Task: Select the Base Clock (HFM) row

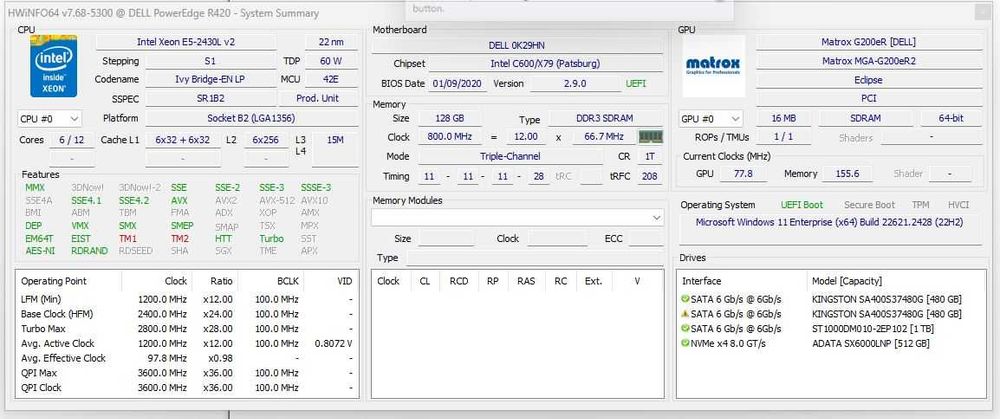Action: (x=187, y=314)
